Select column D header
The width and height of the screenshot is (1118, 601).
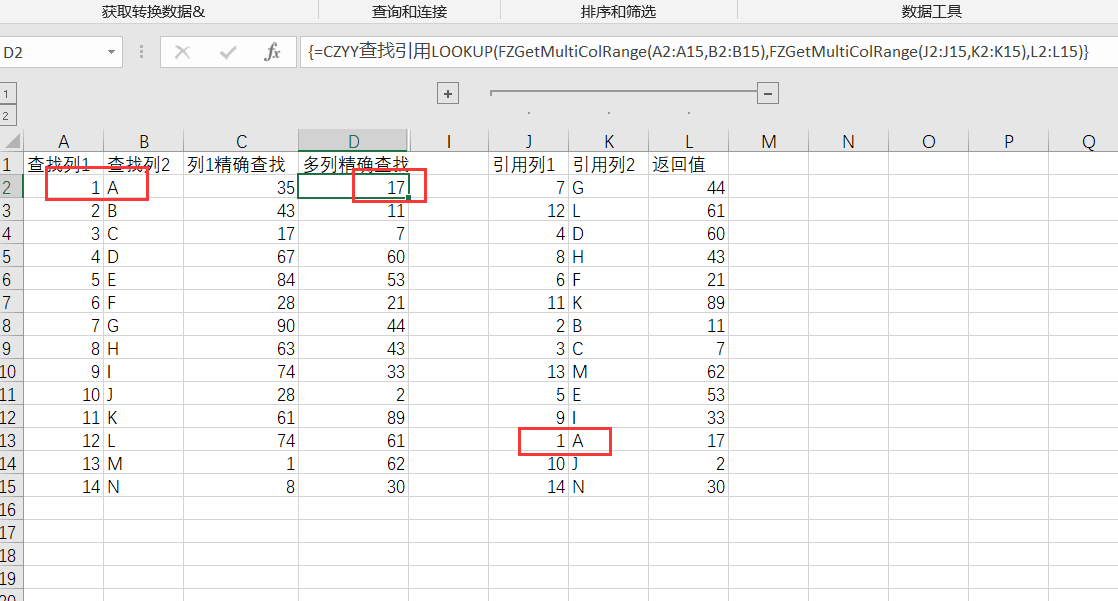click(354, 141)
